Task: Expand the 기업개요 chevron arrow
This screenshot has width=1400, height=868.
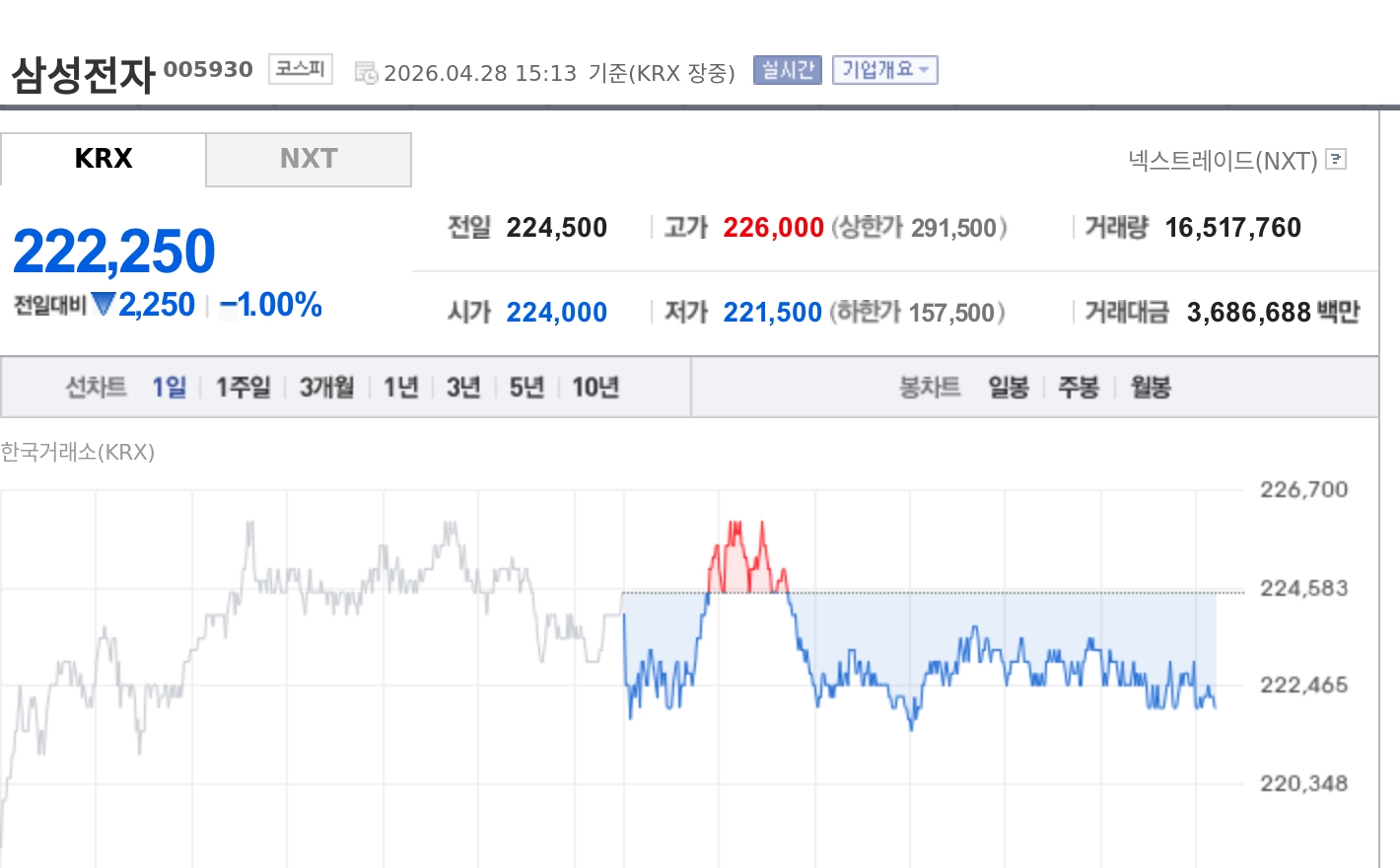Action: pyautogui.click(x=923, y=71)
